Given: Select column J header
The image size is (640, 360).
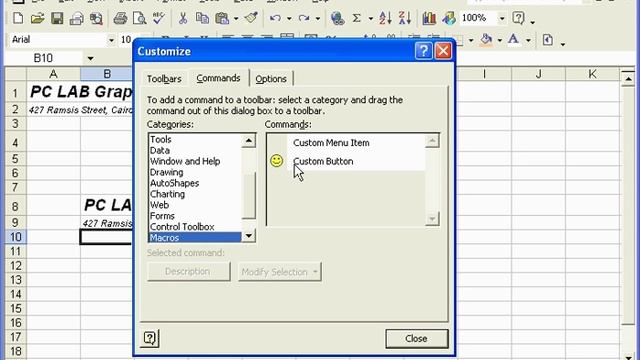Looking at the screenshot, I should [538, 74].
